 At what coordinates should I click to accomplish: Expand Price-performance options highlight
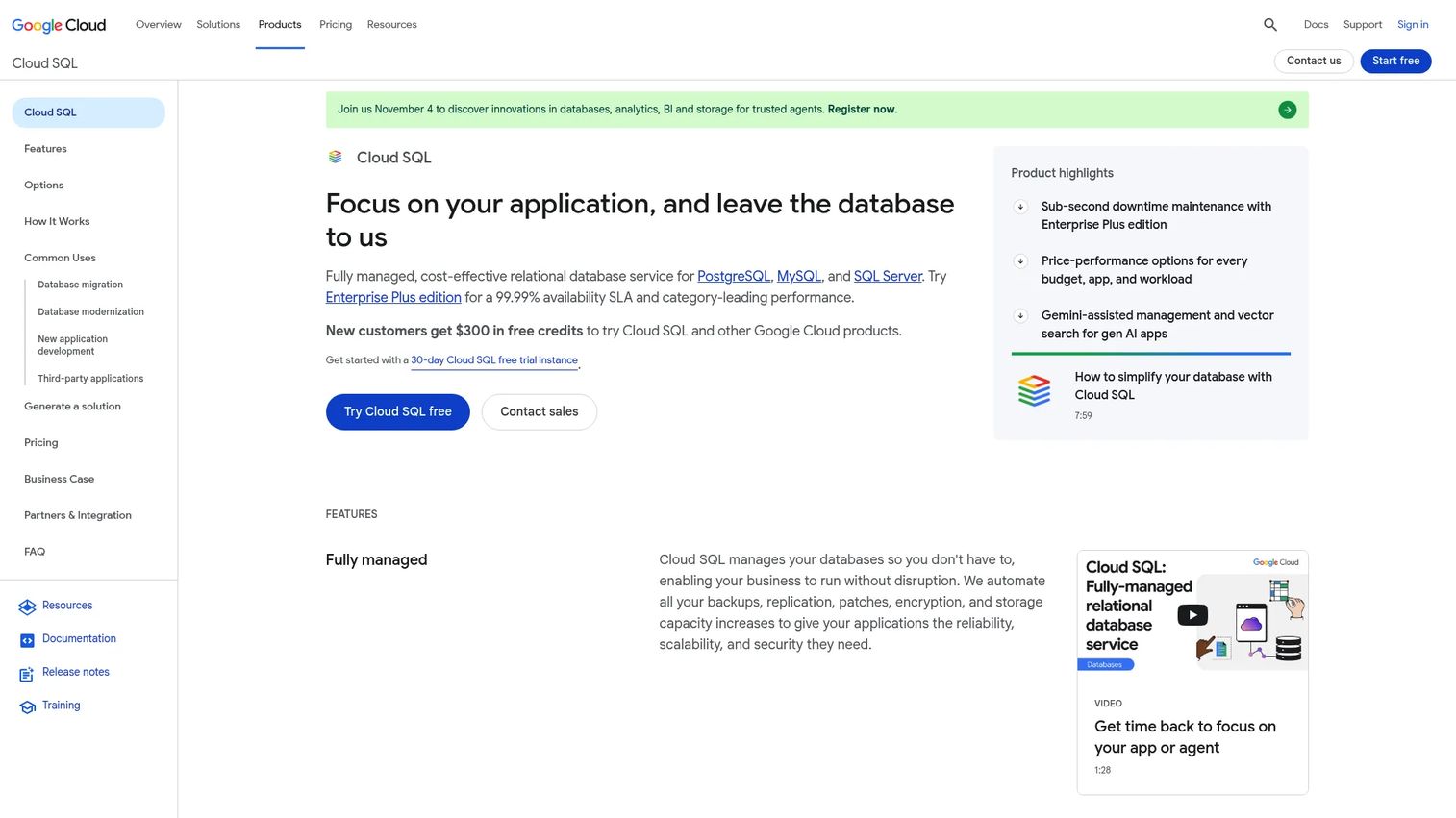[x=1020, y=261]
